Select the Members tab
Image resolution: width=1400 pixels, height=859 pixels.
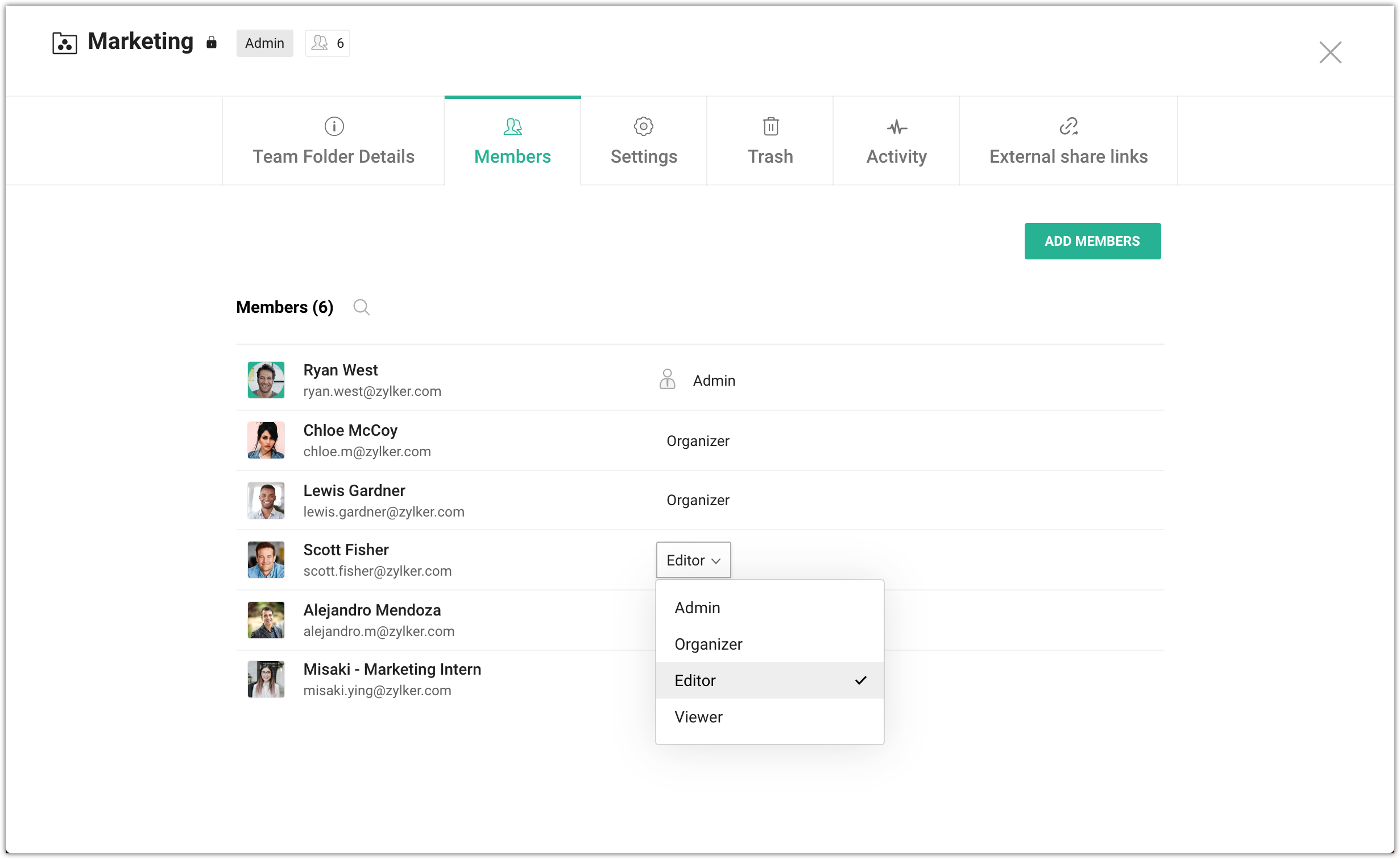point(512,141)
